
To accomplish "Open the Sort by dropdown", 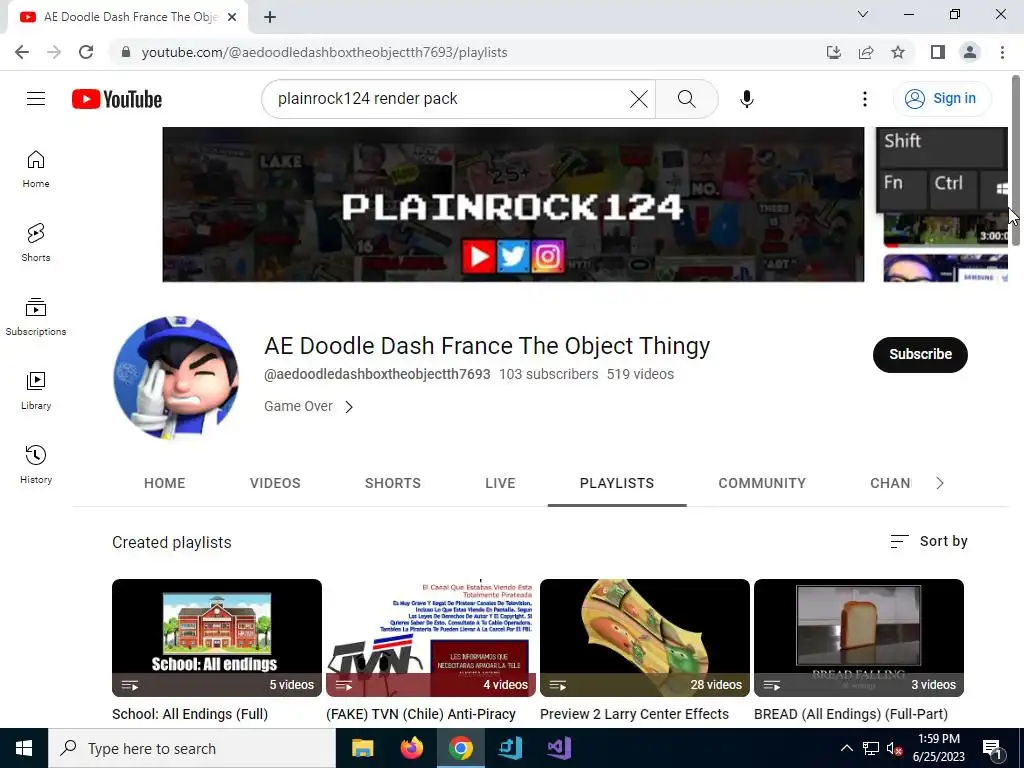I will (x=929, y=541).
